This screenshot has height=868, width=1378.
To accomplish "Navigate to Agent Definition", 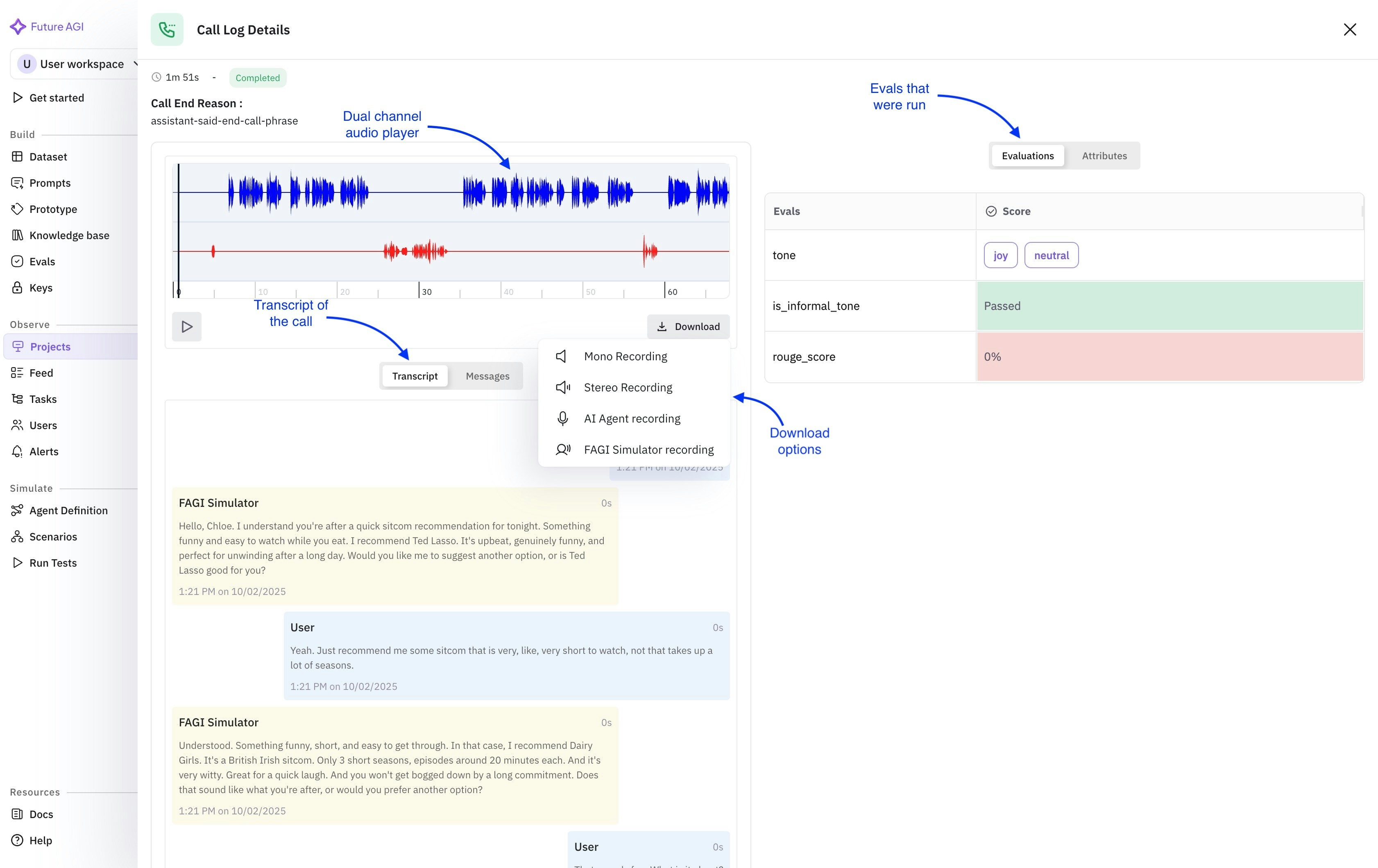I will [68, 511].
